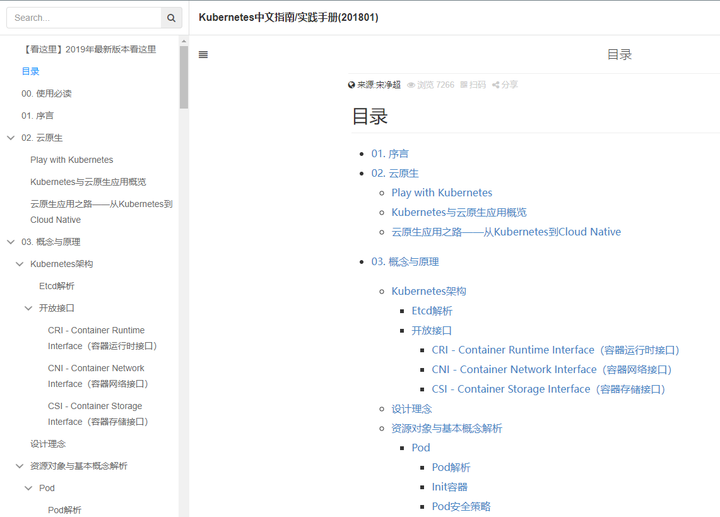Click Init容器 content link
Image resolution: width=720 pixels, height=517 pixels.
coord(450,487)
